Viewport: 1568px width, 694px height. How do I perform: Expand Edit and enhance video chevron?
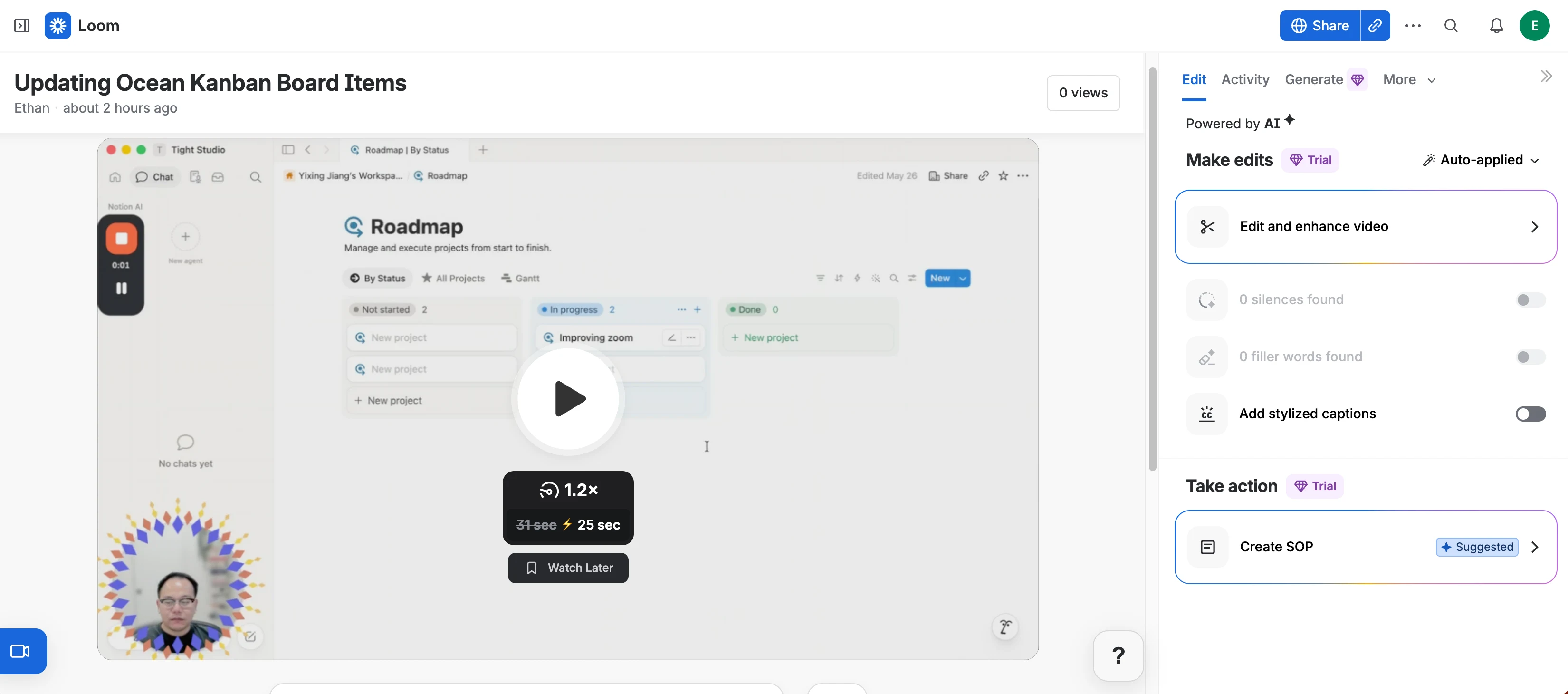click(1535, 226)
